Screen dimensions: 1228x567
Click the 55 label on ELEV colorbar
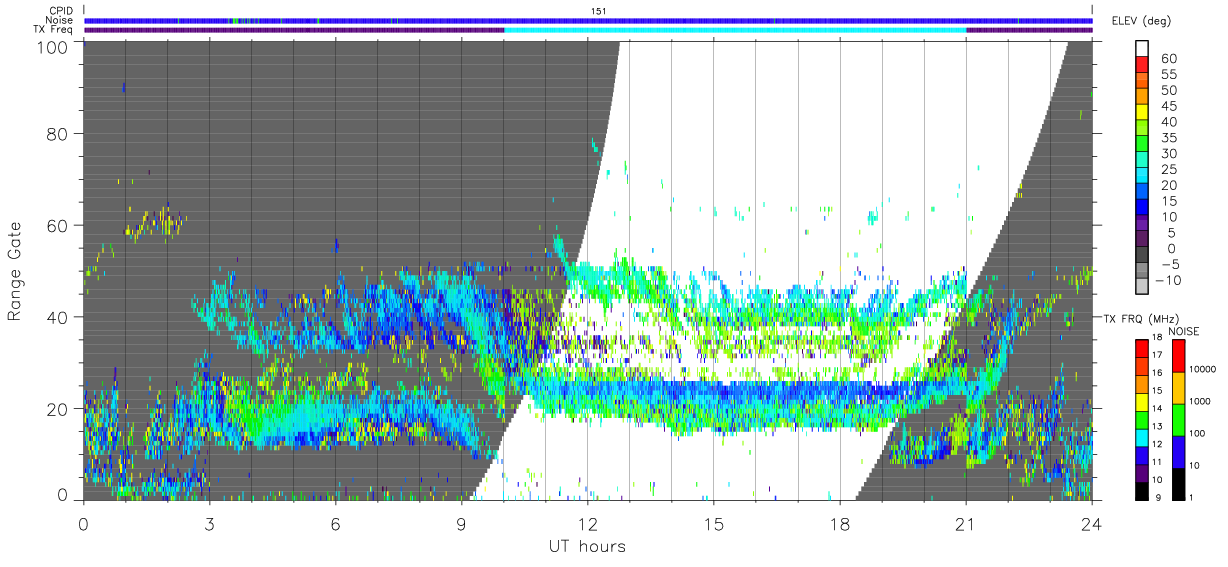(1168, 74)
